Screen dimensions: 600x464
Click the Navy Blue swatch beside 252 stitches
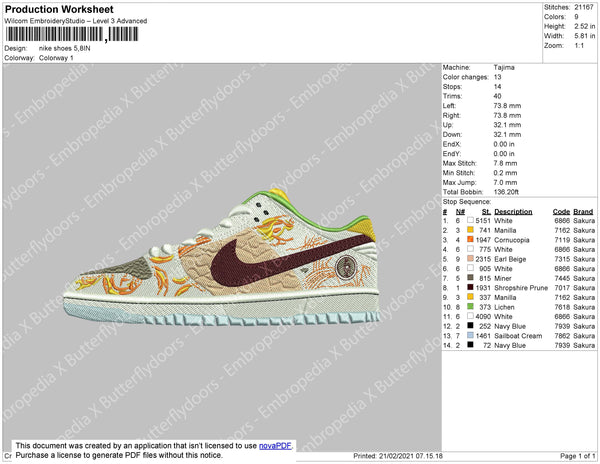[x=470, y=326]
